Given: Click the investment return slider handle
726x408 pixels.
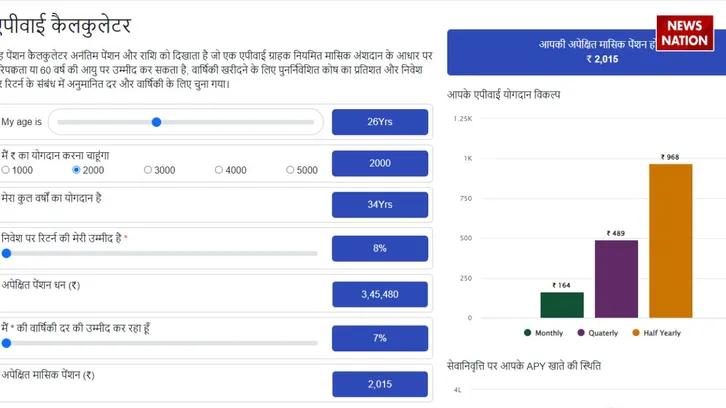Looking at the screenshot, I should [5, 253].
